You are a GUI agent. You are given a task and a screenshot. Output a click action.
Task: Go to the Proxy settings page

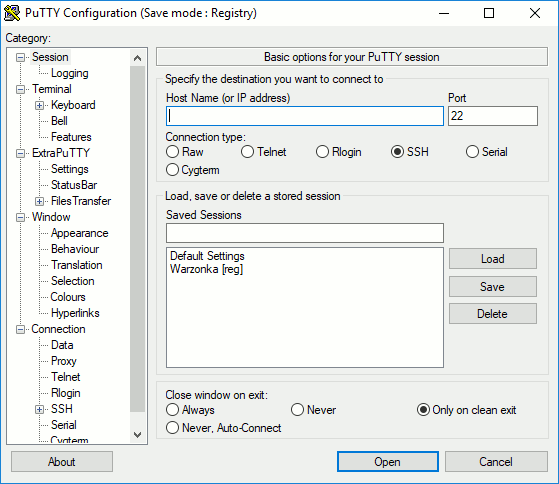(x=64, y=361)
